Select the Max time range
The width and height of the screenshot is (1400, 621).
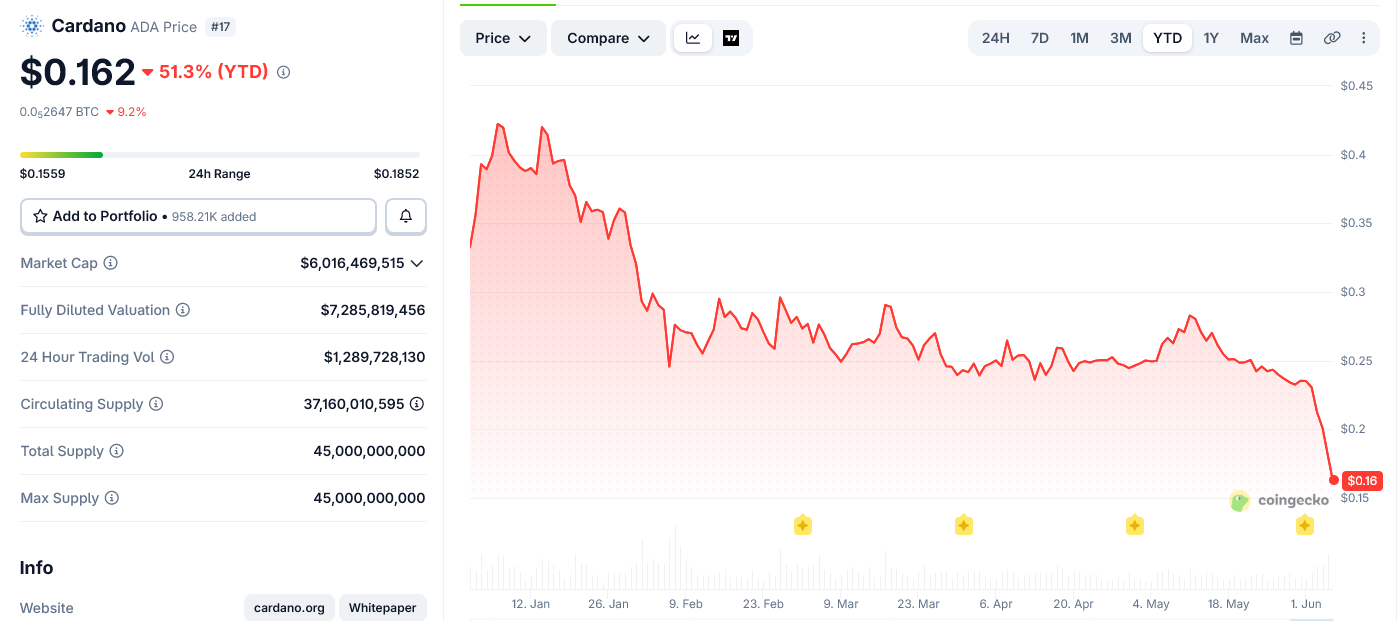[x=1254, y=38]
